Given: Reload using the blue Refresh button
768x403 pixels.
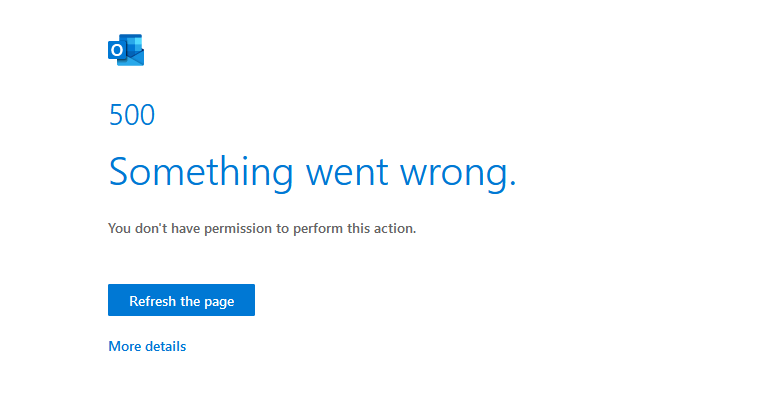Looking at the screenshot, I should tap(181, 300).
